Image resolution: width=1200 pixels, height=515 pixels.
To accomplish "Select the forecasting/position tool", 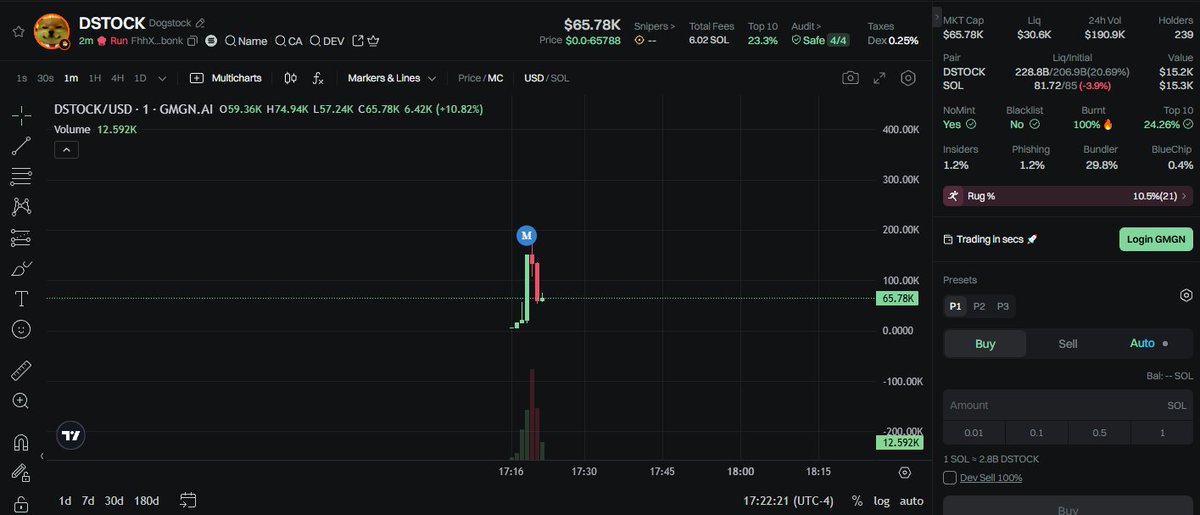I will (x=21, y=238).
